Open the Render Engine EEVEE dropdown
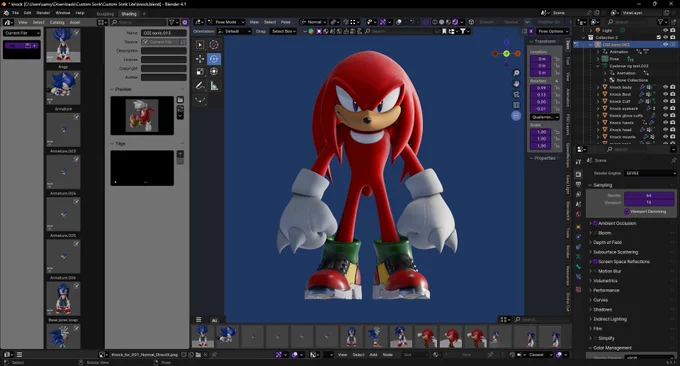This screenshot has height=366, width=680. coord(650,173)
